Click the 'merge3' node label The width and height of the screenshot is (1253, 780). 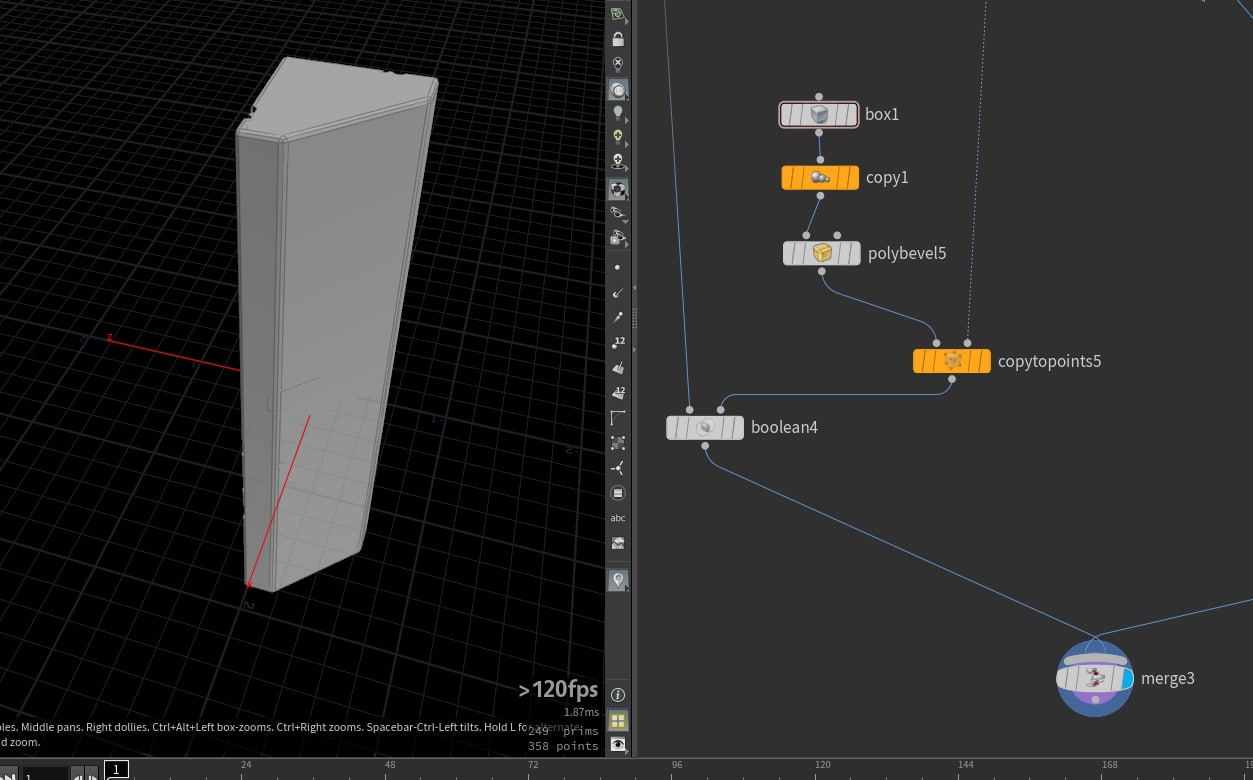click(x=1168, y=678)
